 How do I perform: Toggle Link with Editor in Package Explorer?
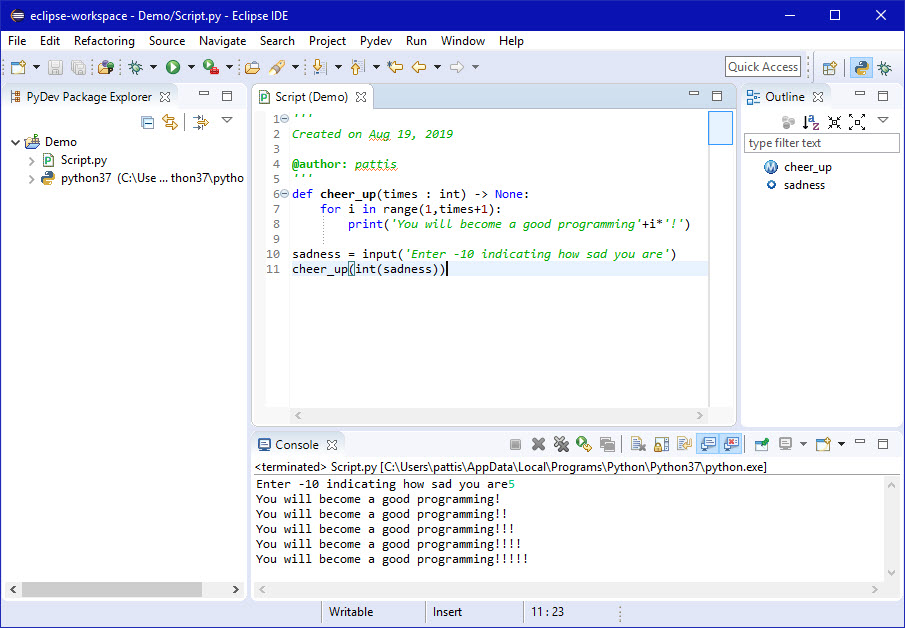(x=170, y=122)
